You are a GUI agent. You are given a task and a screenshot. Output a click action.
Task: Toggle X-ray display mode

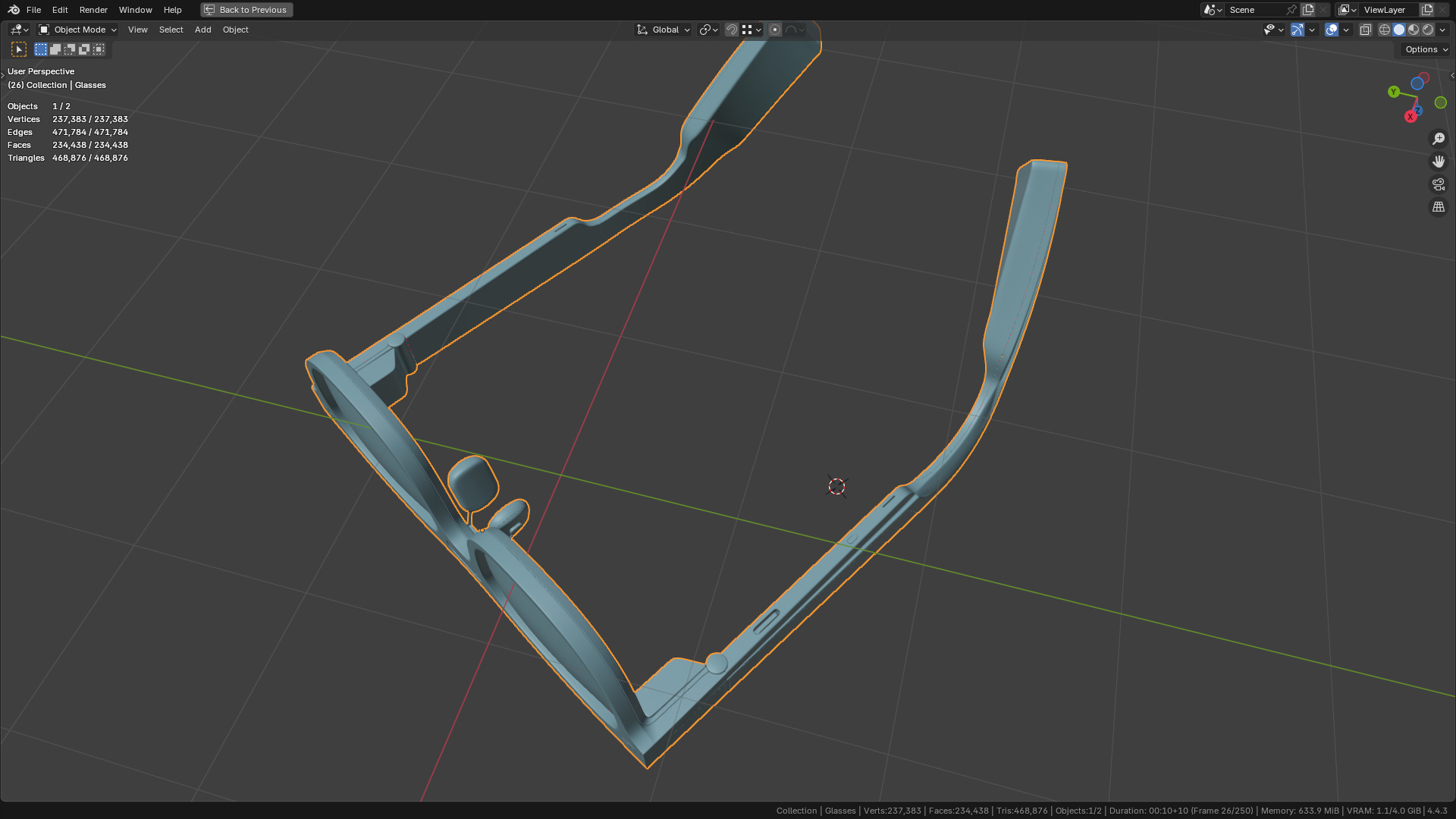[1366, 30]
